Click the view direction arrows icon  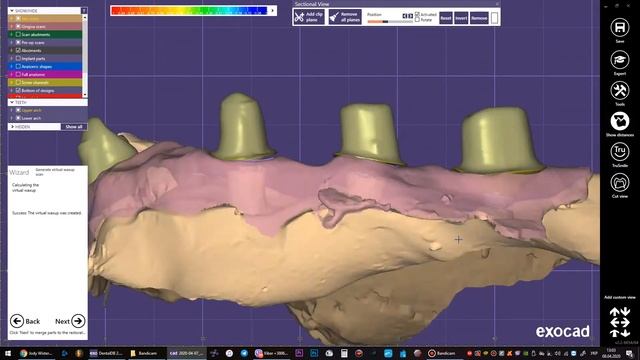point(620,322)
